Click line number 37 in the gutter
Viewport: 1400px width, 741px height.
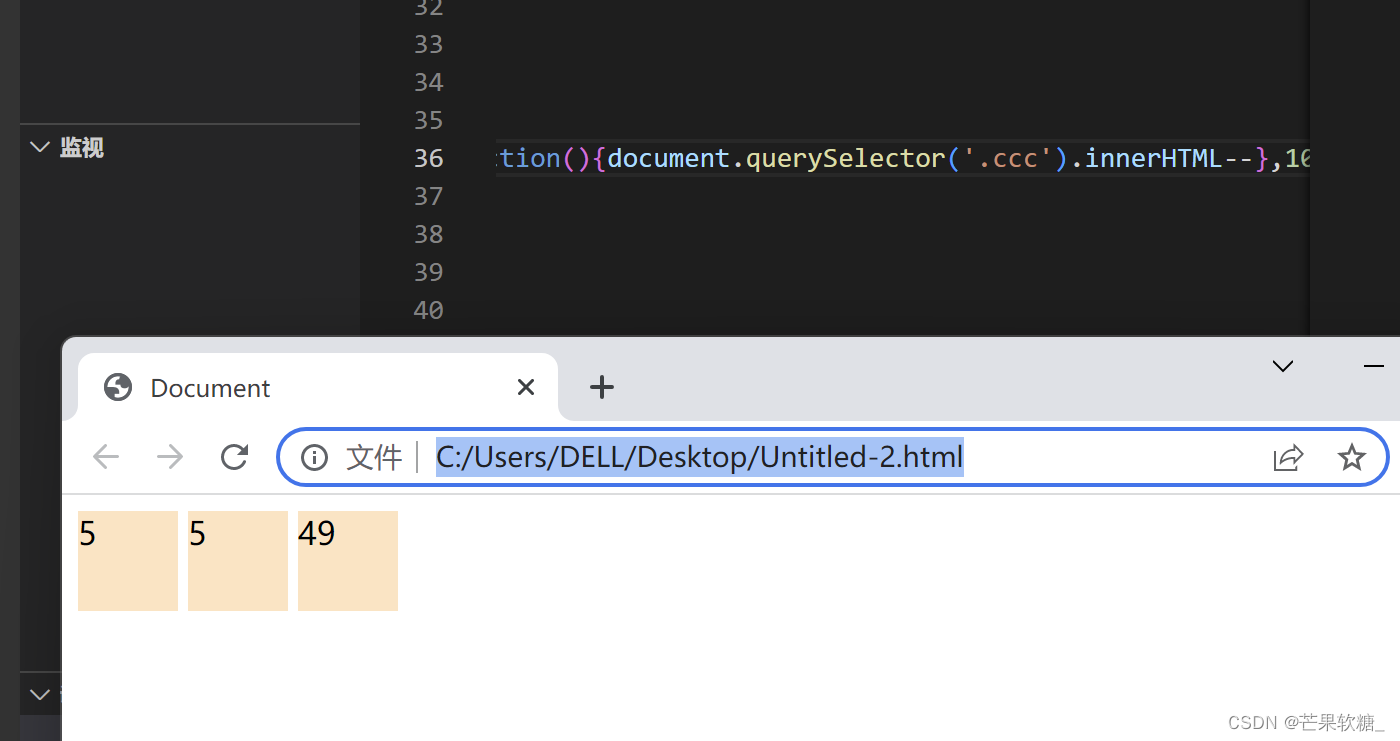click(x=429, y=196)
